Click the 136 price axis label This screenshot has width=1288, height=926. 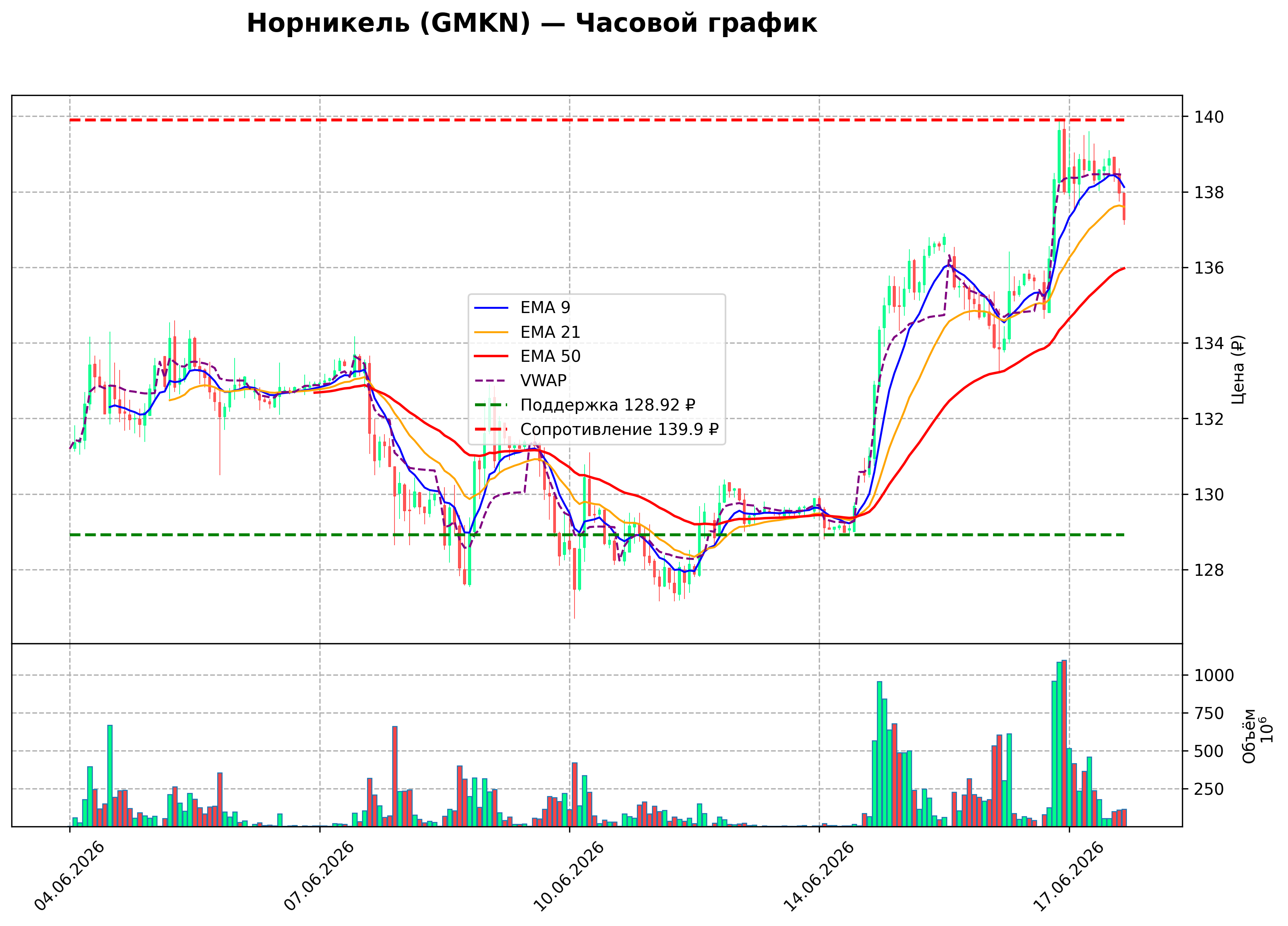coord(1209,268)
